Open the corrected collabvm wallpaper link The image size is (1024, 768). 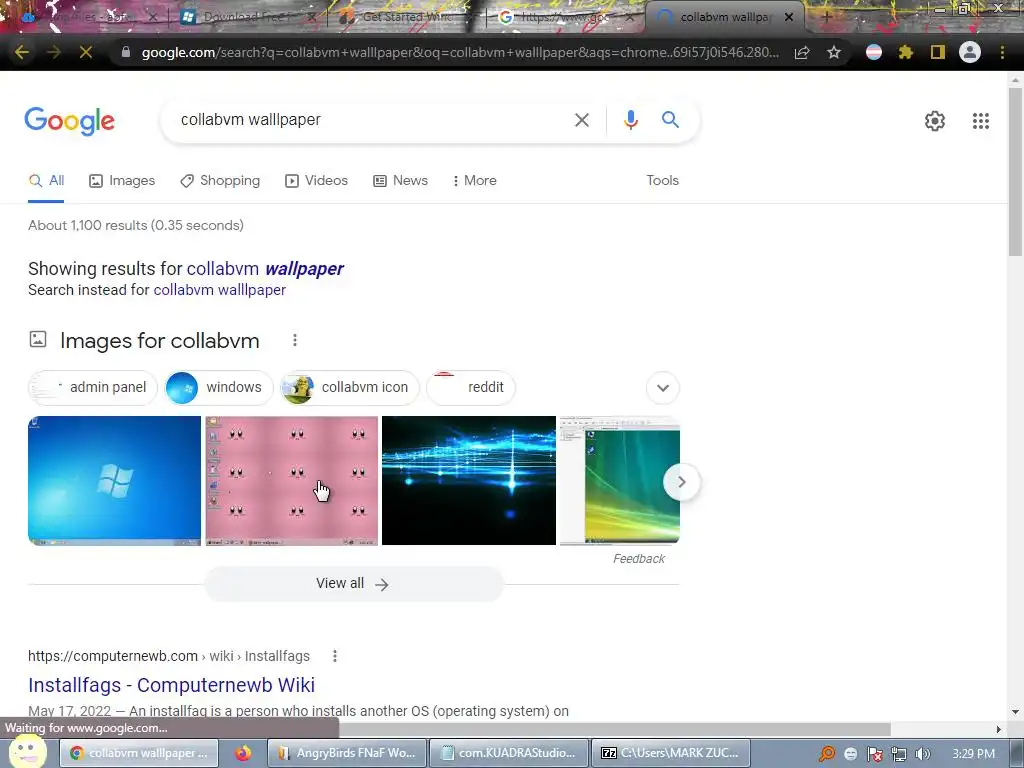(x=265, y=268)
